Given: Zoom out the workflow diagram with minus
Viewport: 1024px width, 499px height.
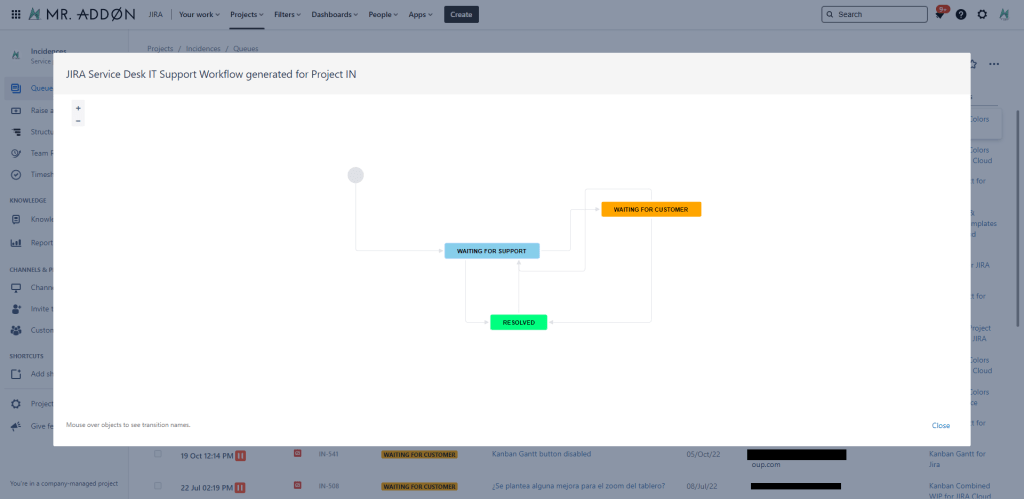Looking at the screenshot, I should 79,120.
